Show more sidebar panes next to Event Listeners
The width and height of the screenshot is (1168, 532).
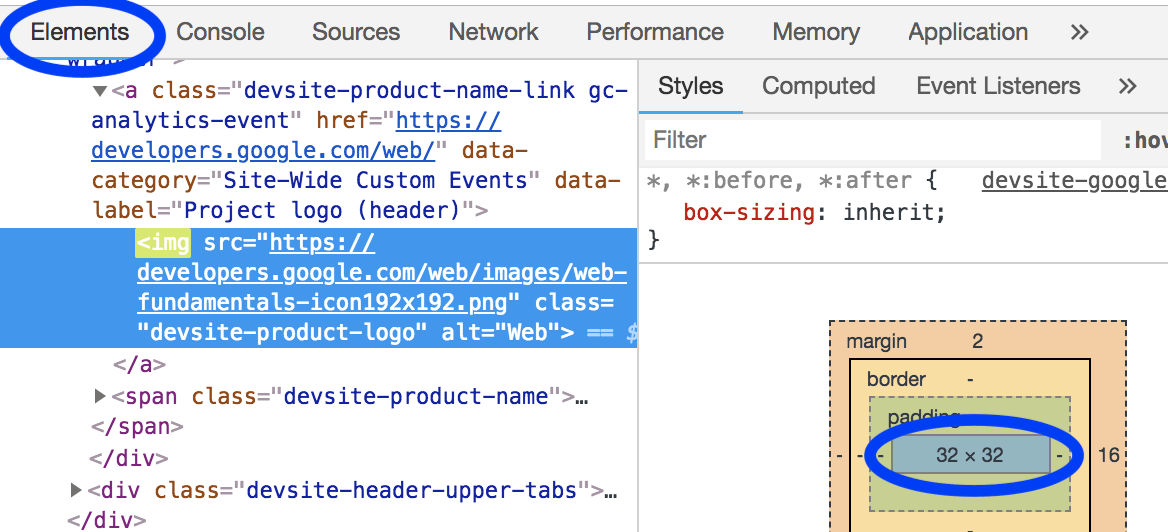click(1127, 86)
